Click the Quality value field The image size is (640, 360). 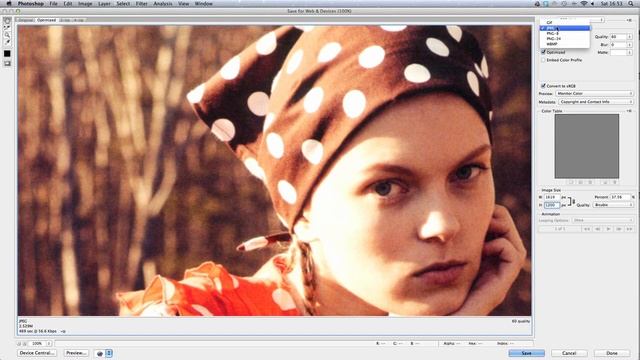coord(618,37)
